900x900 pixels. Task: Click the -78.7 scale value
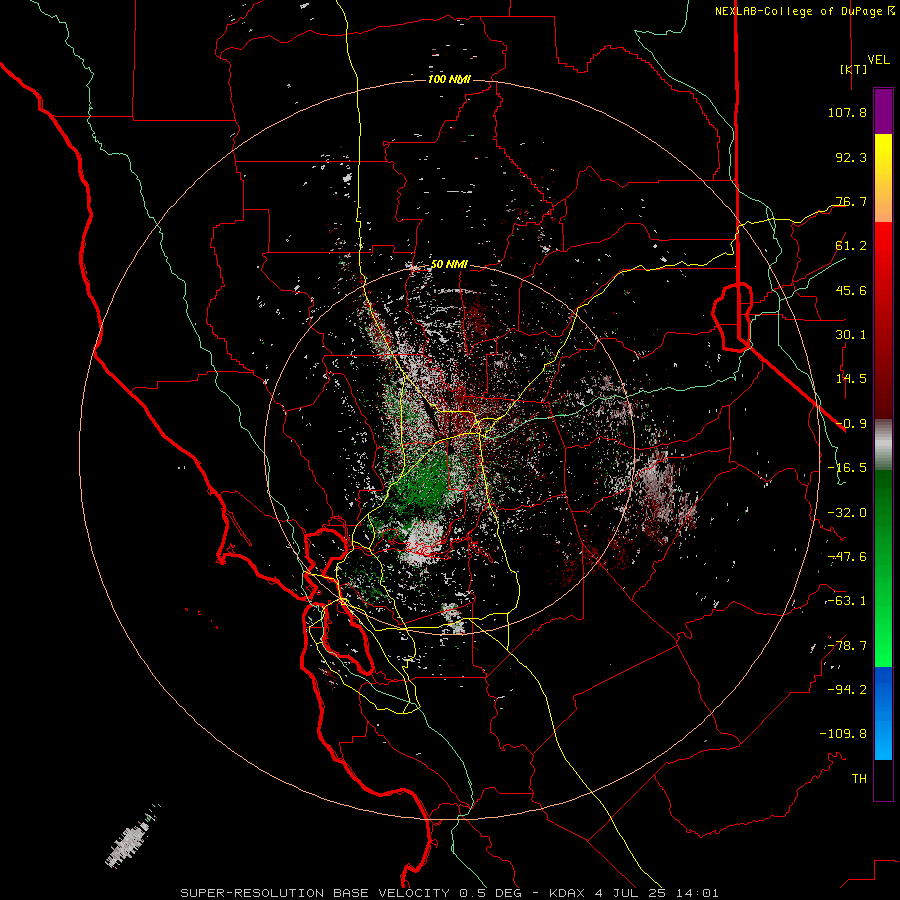pos(847,646)
